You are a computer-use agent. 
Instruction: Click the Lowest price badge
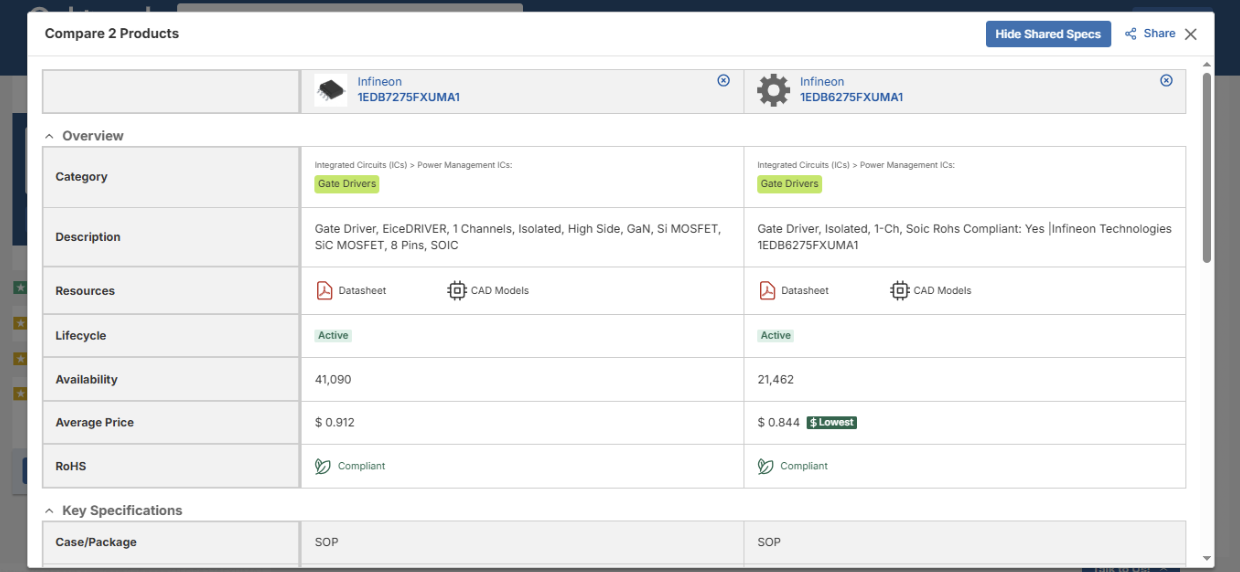832,423
